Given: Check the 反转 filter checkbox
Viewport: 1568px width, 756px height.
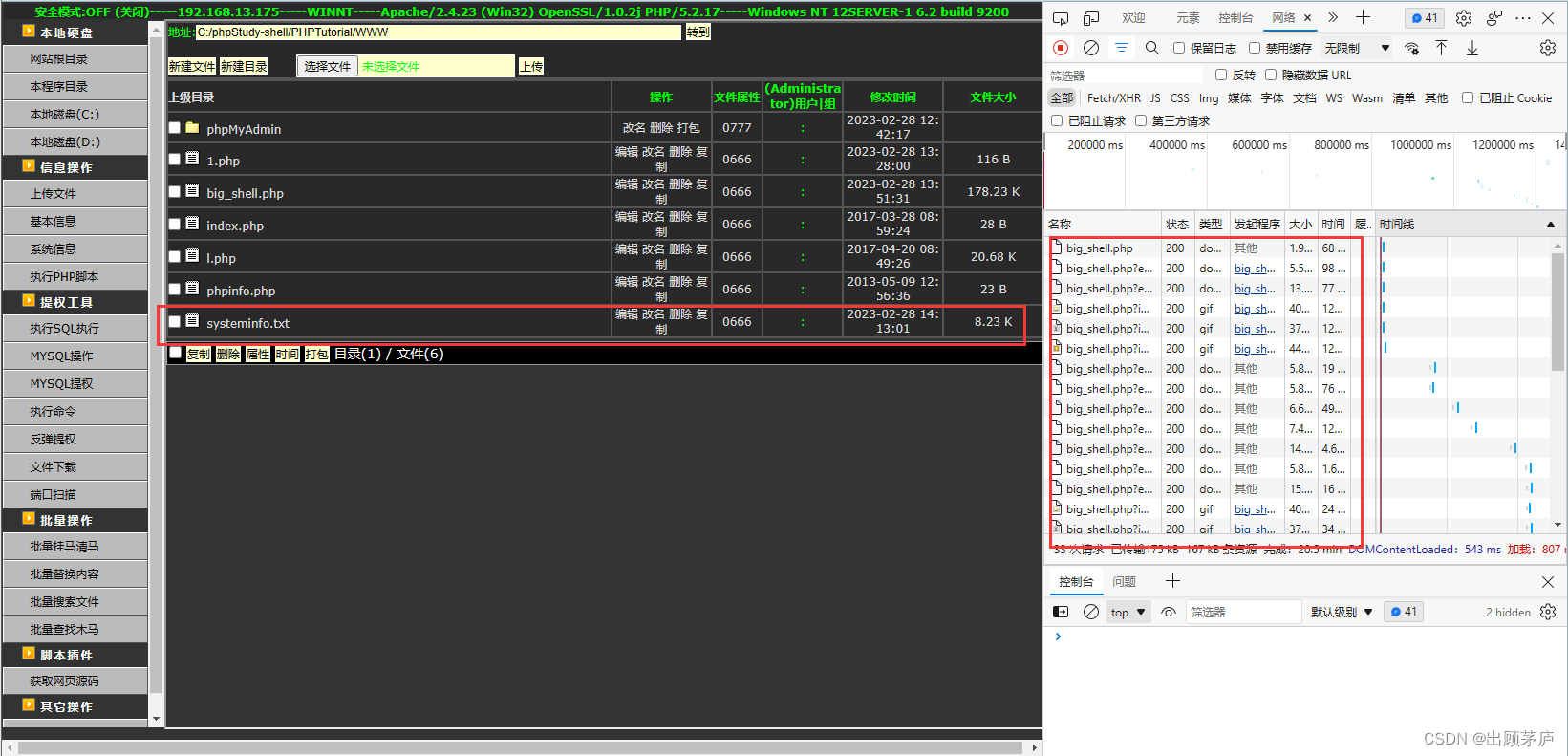Looking at the screenshot, I should click(1221, 75).
